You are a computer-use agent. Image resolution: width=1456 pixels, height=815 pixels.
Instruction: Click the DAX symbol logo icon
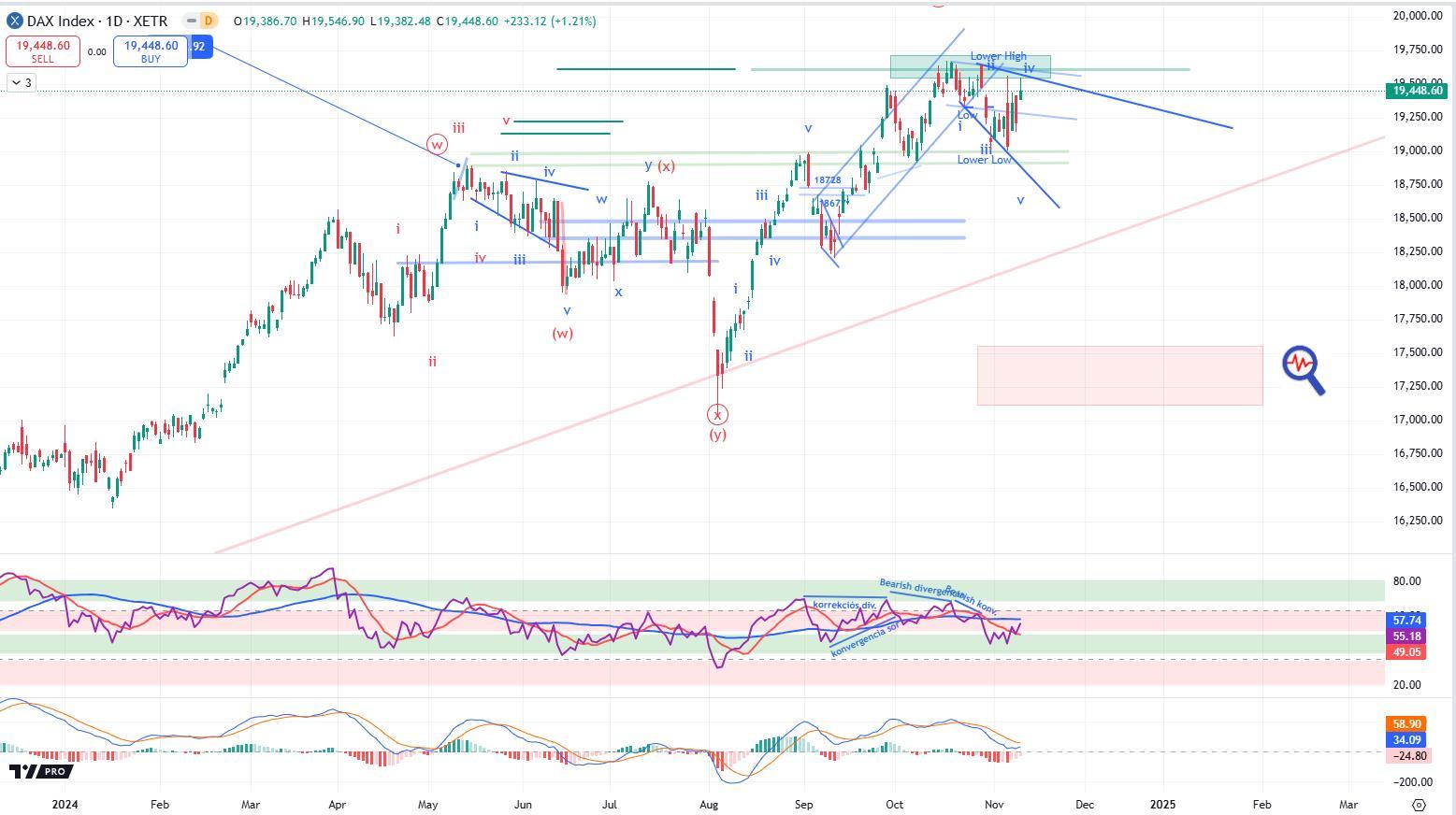click(15, 21)
